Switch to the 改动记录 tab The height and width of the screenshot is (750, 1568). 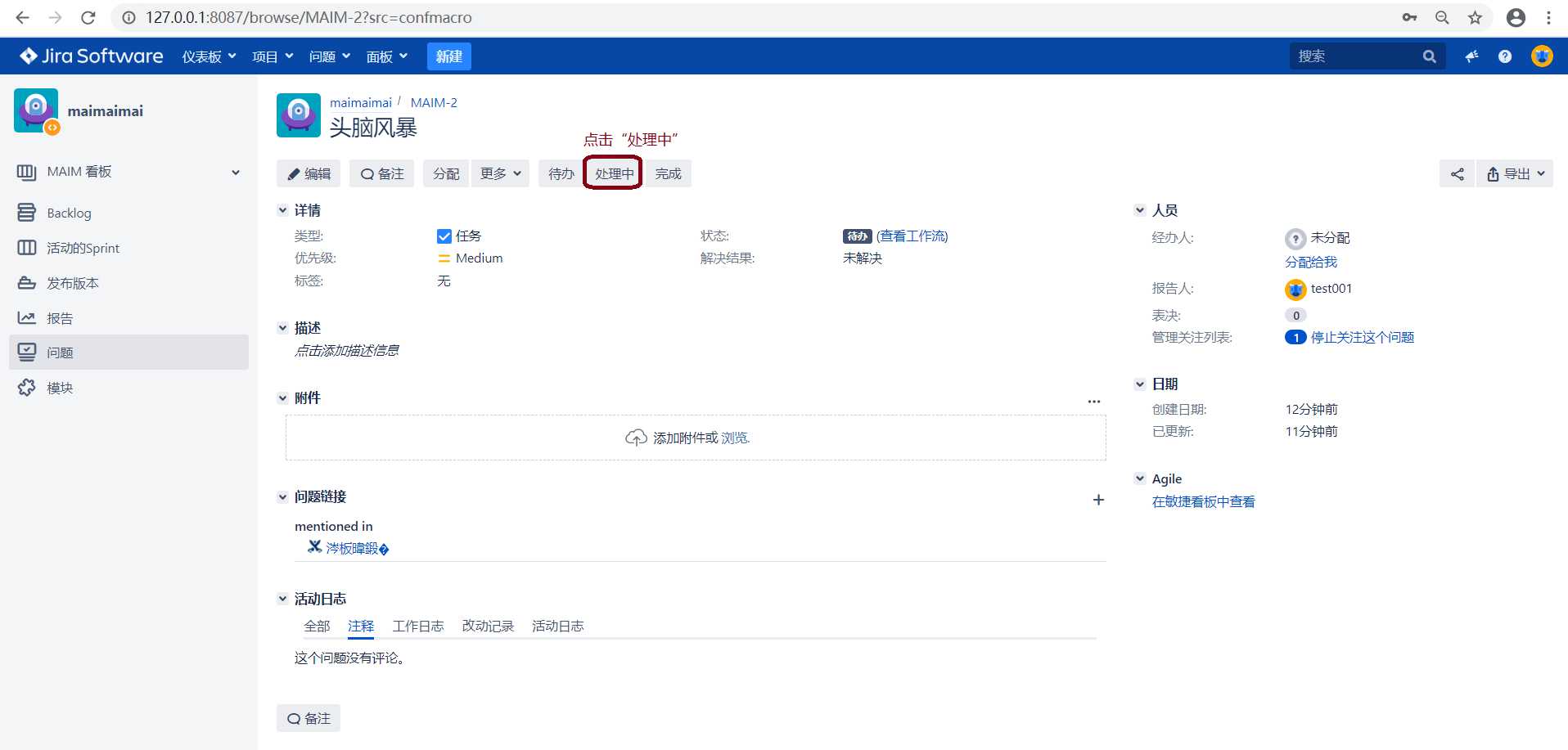(488, 626)
